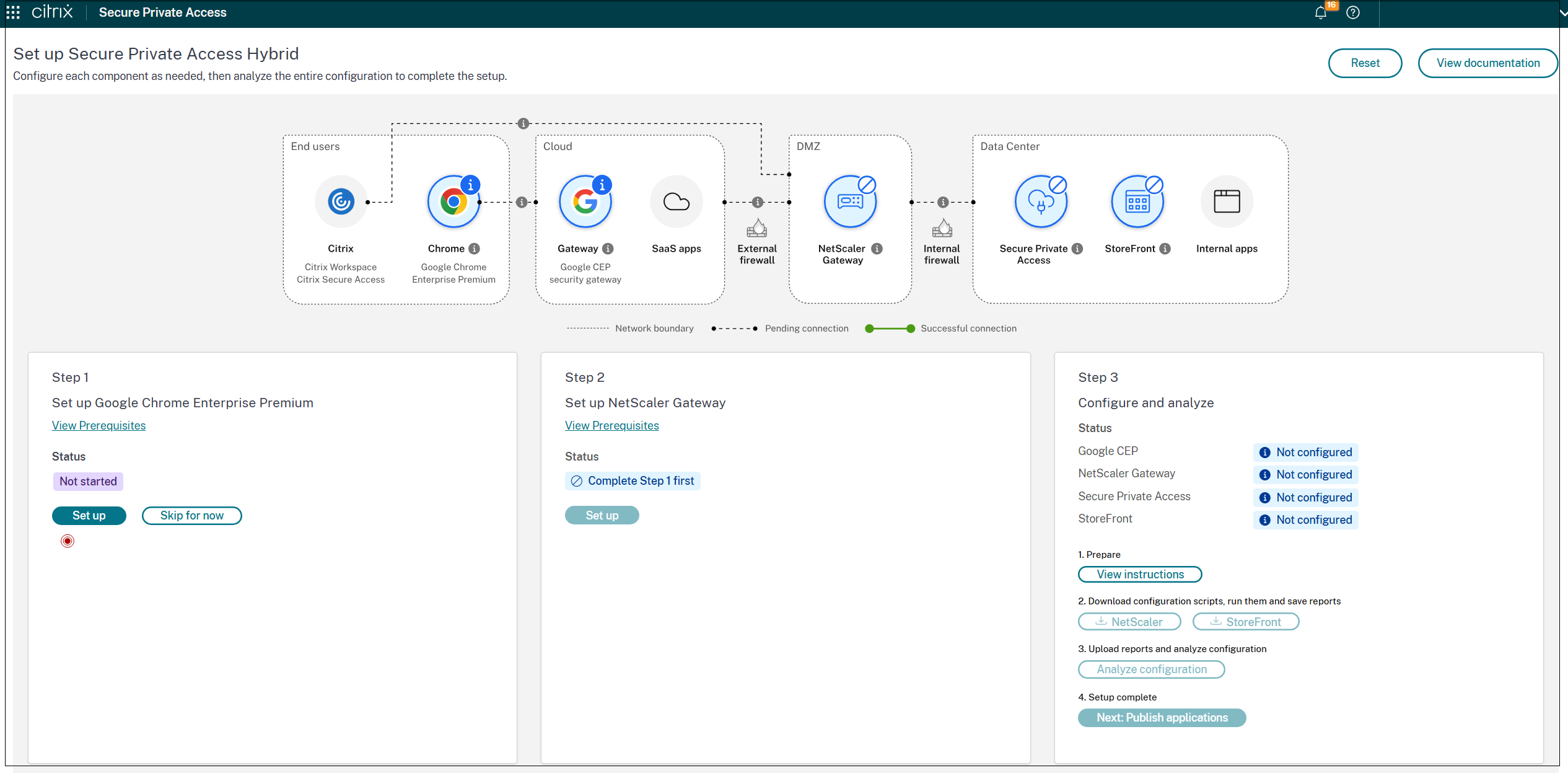This screenshot has width=1568, height=773.
Task: Click the help question mark icon
Action: pyautogui.click(x=1353, y=13)
